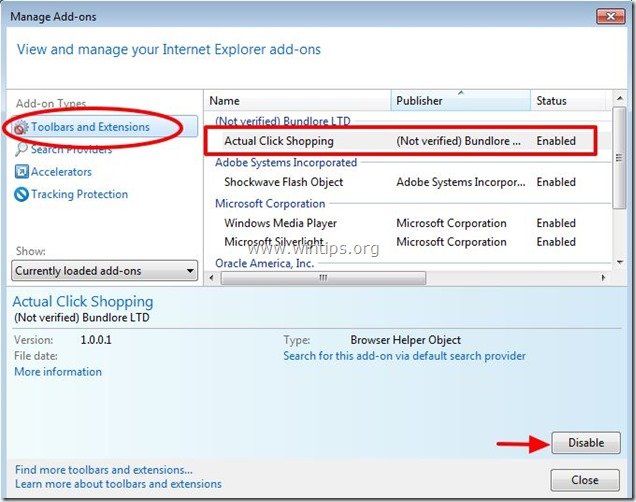Open Learn more about toolbars and extensions
Screen dimensions: 636x502
click(118, 484)
